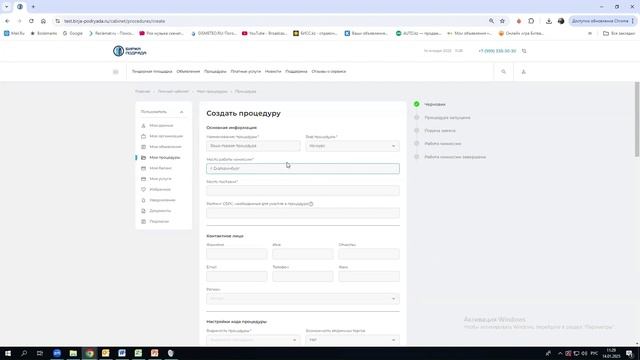Go to Подписки in the sidebar
Screen dimensions: 640x360
[159, 221]
